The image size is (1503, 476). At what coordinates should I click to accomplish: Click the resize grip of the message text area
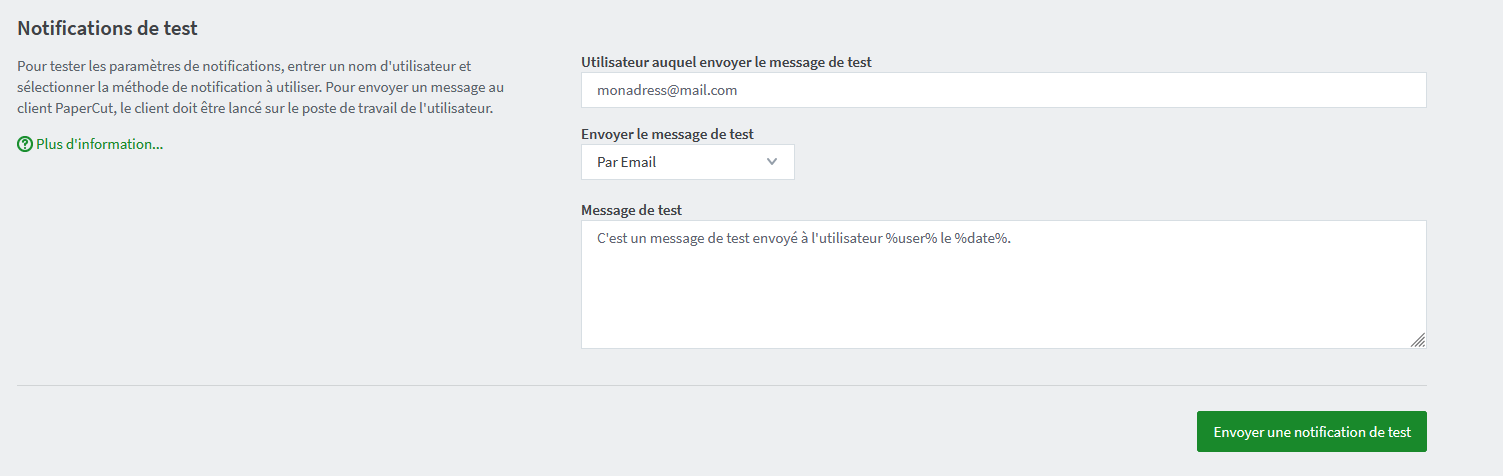(x=1417, y=340)
